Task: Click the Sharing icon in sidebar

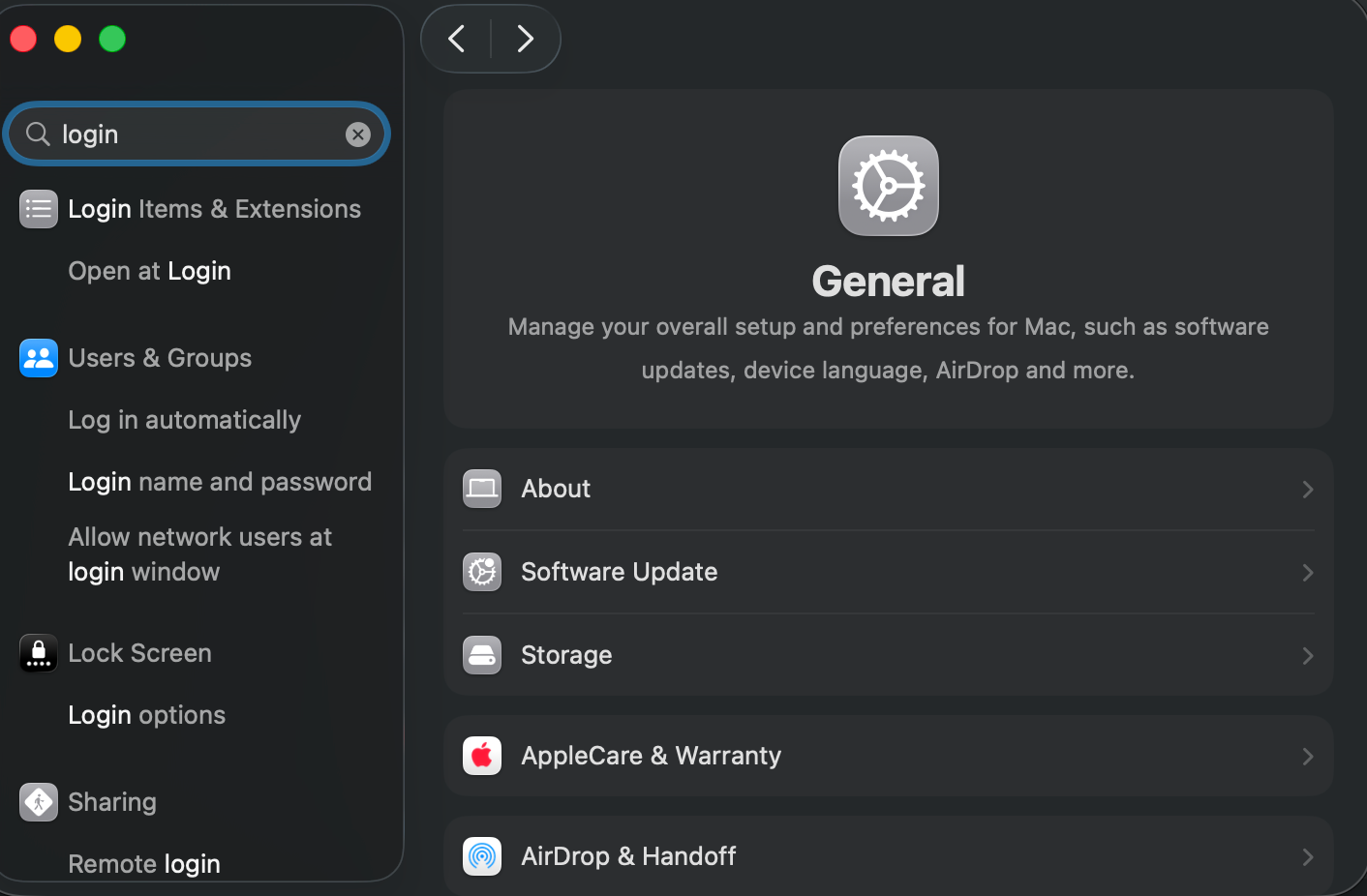Action: point(39,802)
